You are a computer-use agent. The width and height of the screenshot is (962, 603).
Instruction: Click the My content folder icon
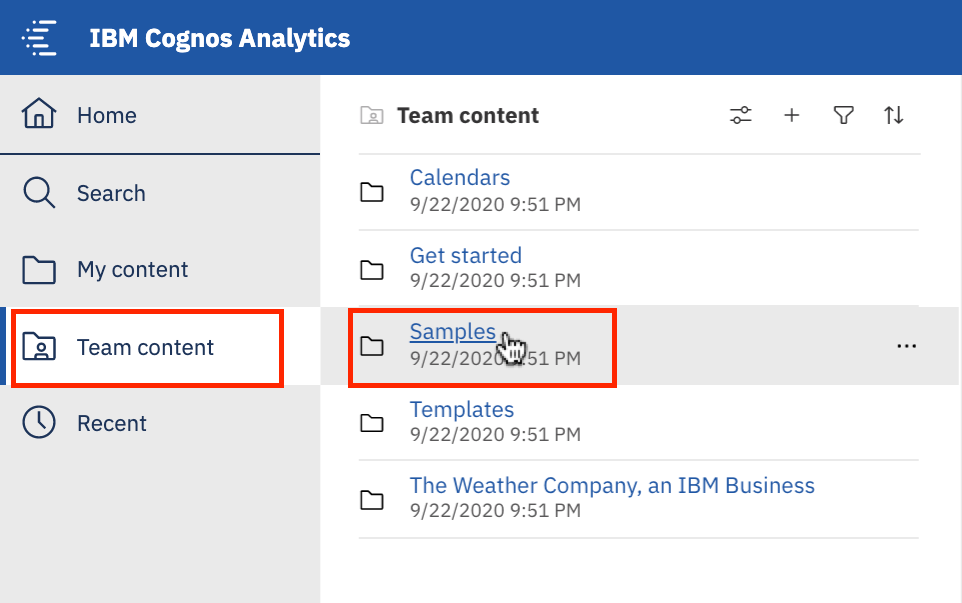(39, 270)
